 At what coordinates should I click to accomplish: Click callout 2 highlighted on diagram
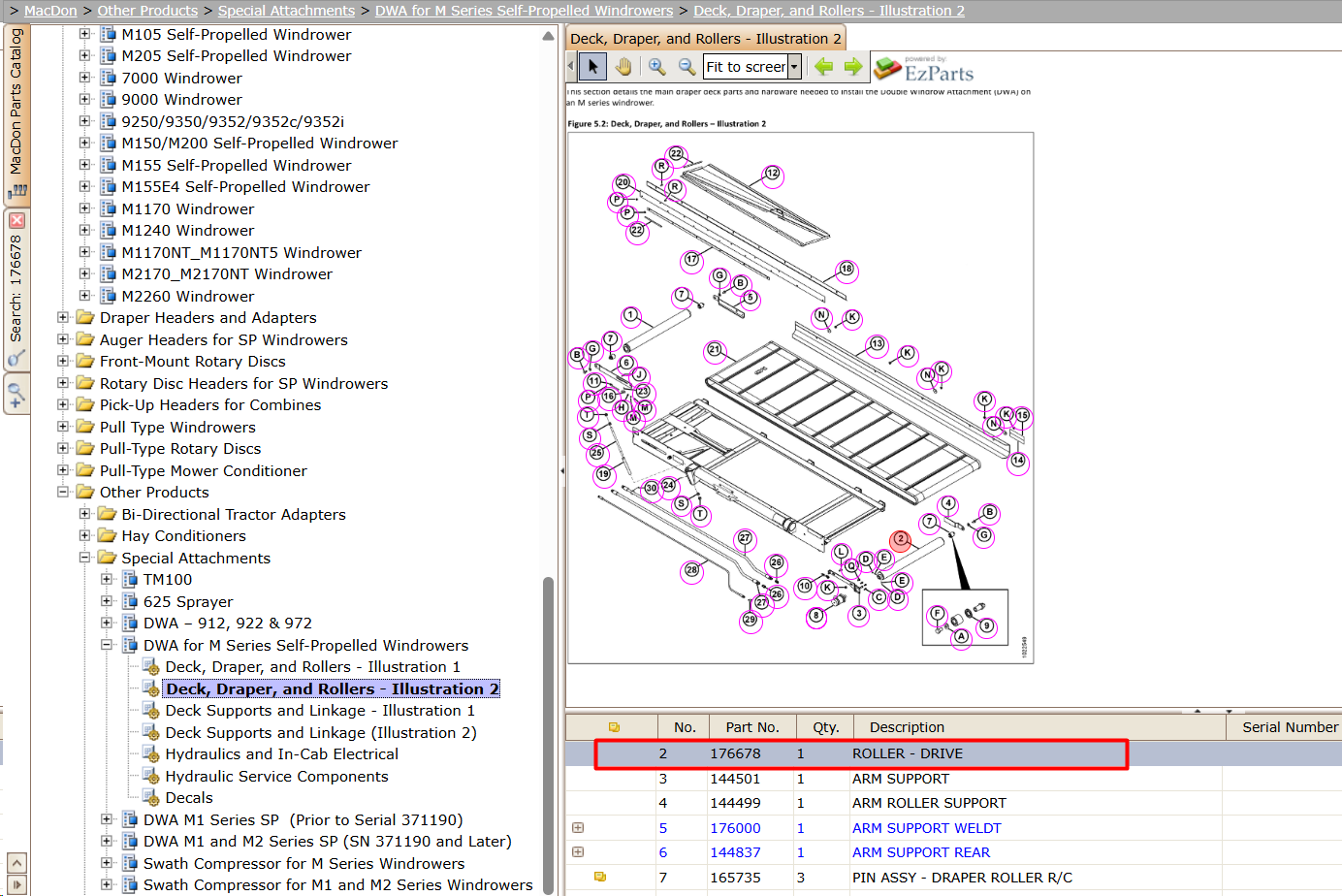click(901, 539)
